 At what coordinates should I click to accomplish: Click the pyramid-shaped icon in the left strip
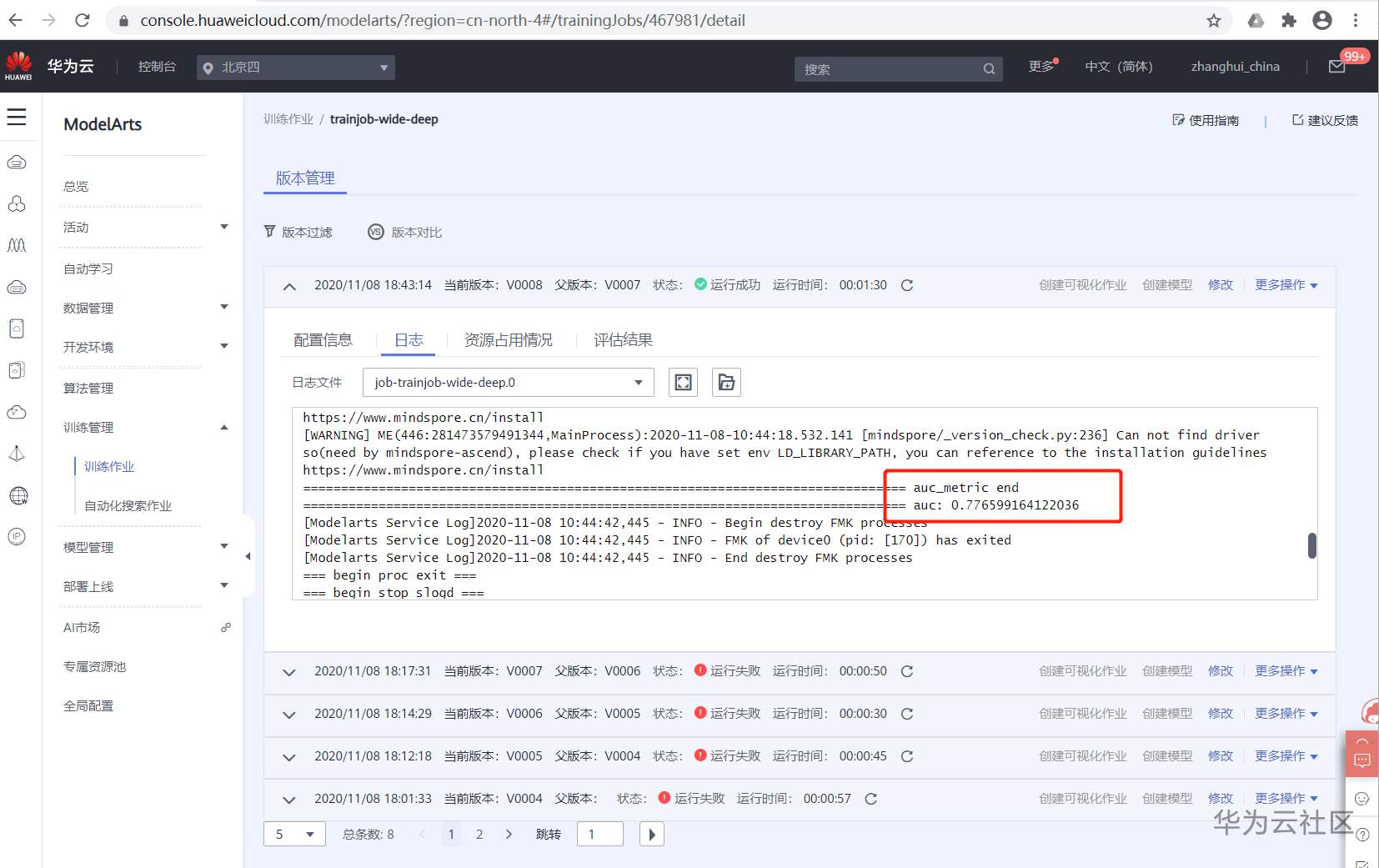tap(17, 454)
